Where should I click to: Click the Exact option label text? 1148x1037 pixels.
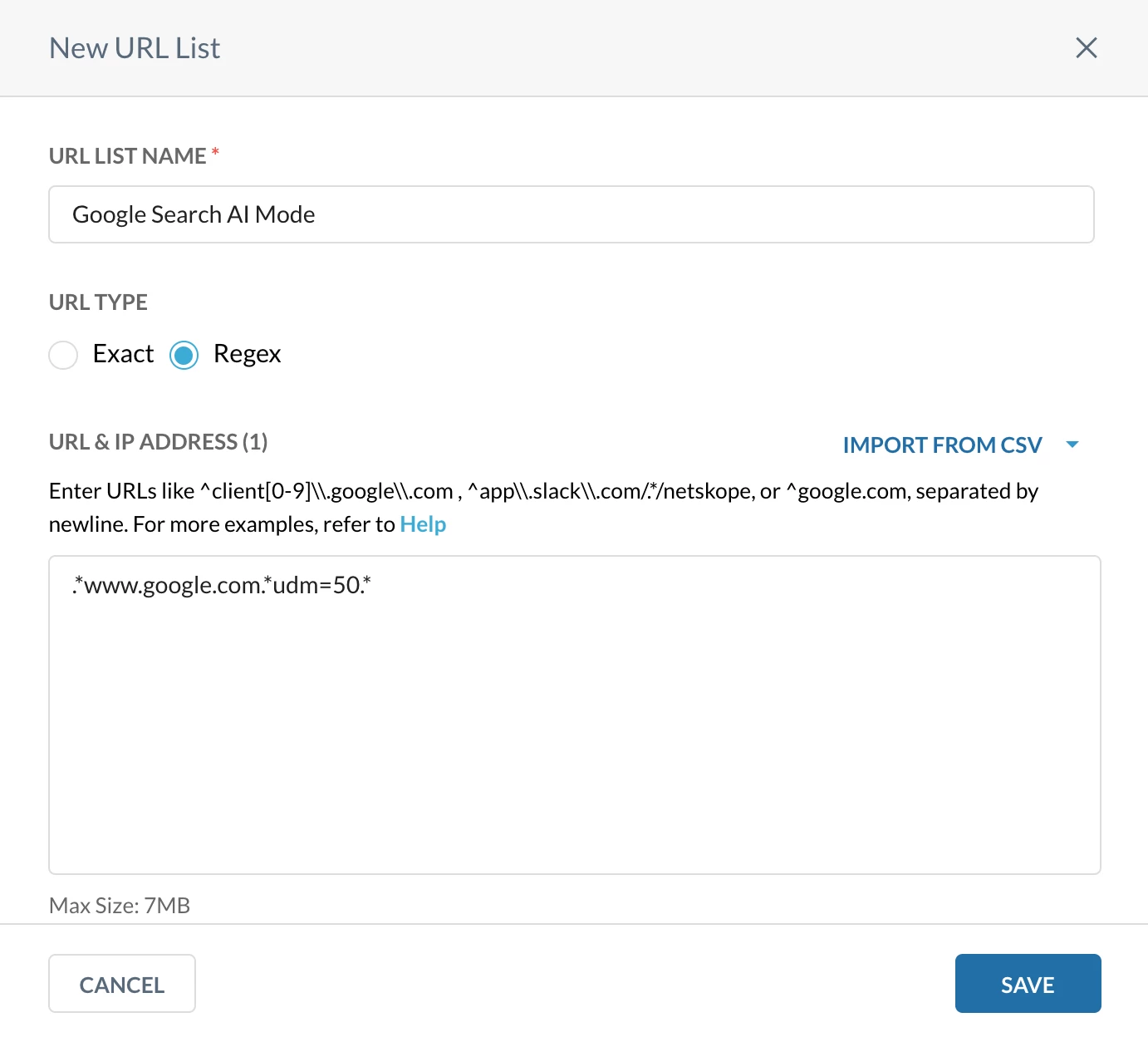tap(123, 354)
